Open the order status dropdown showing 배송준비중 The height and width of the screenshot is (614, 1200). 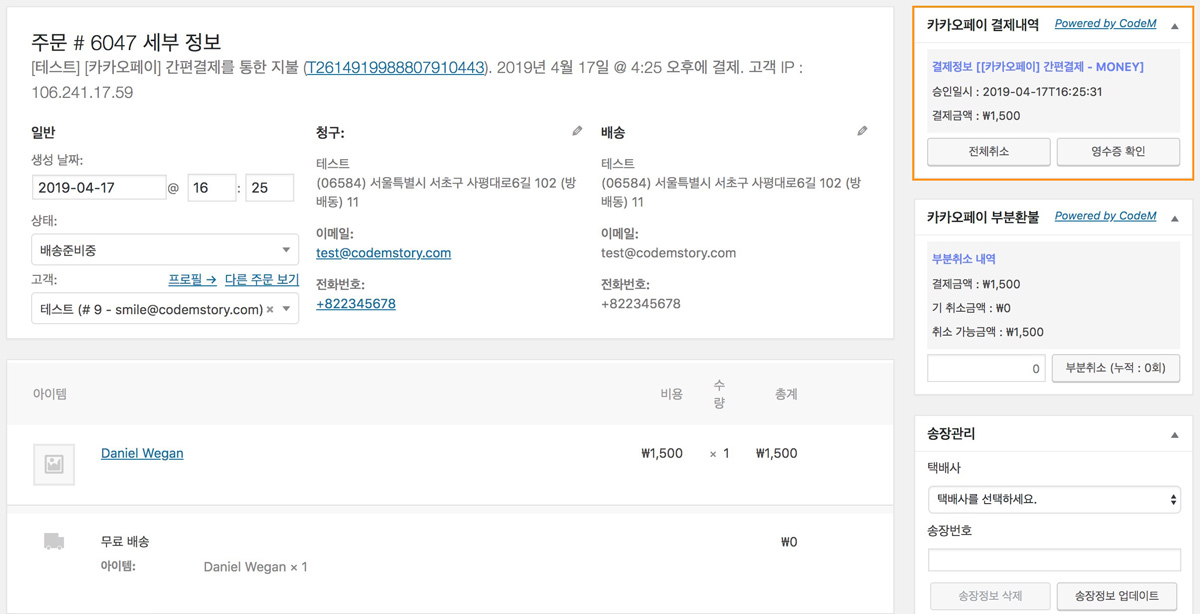pyautogui.click(x=164, y=249)
